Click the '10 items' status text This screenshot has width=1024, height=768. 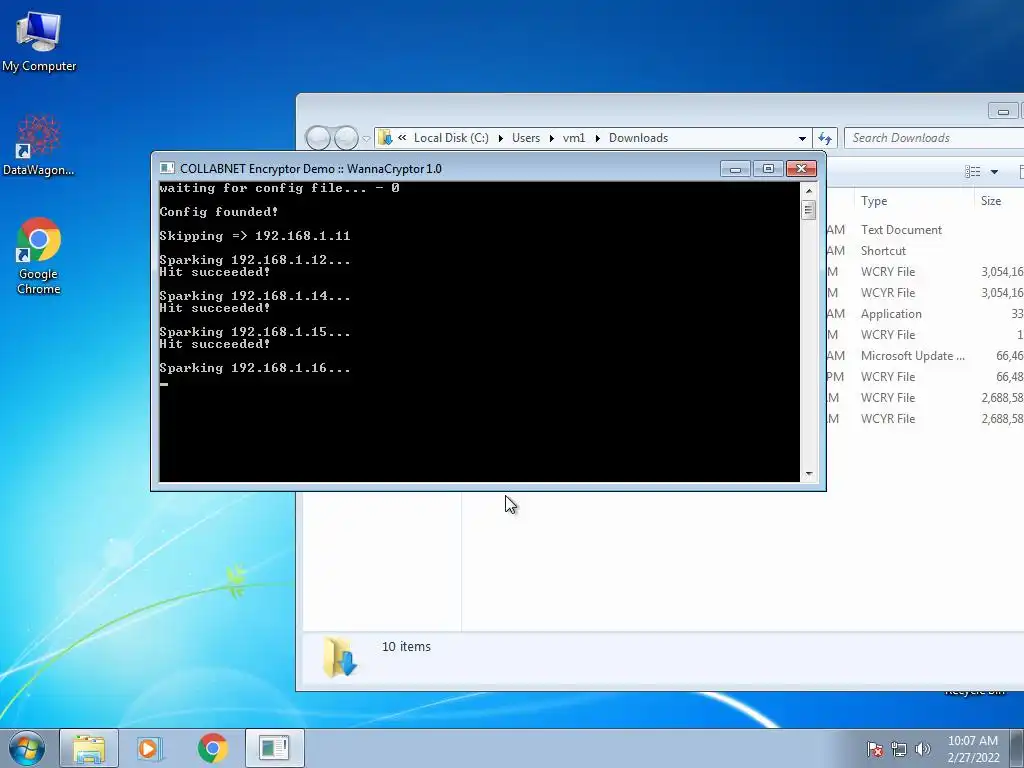click(406, 647)
